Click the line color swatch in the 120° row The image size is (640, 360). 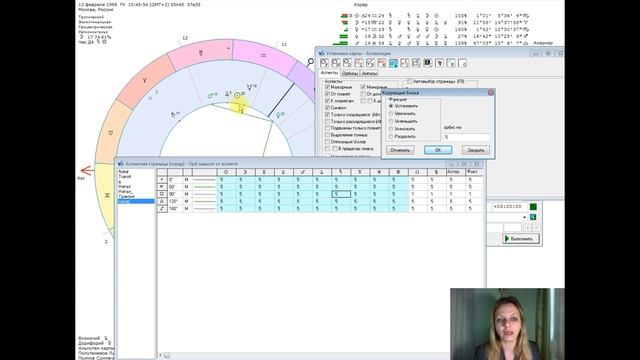click(204, 201)
